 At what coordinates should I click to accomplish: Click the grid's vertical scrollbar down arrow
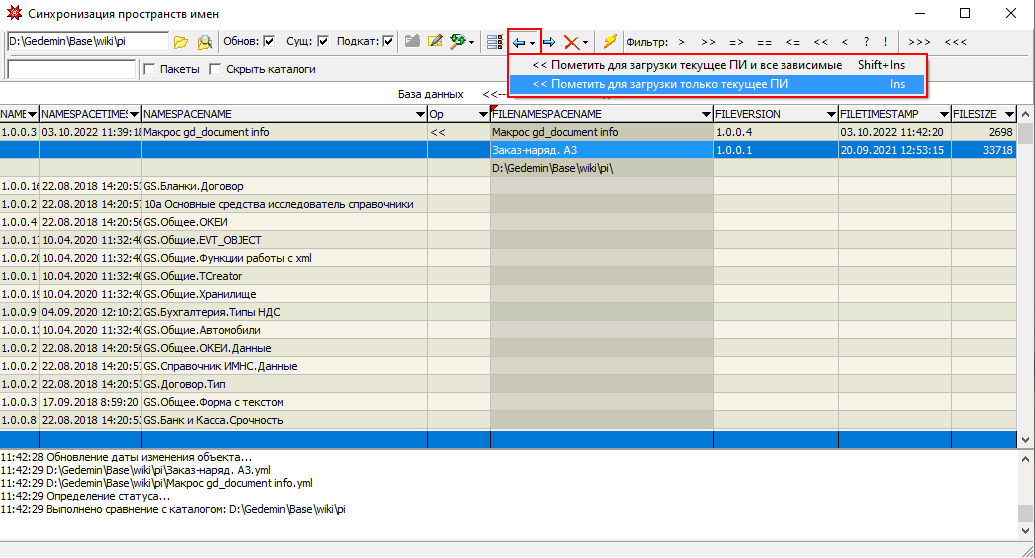click(1026, 439)
